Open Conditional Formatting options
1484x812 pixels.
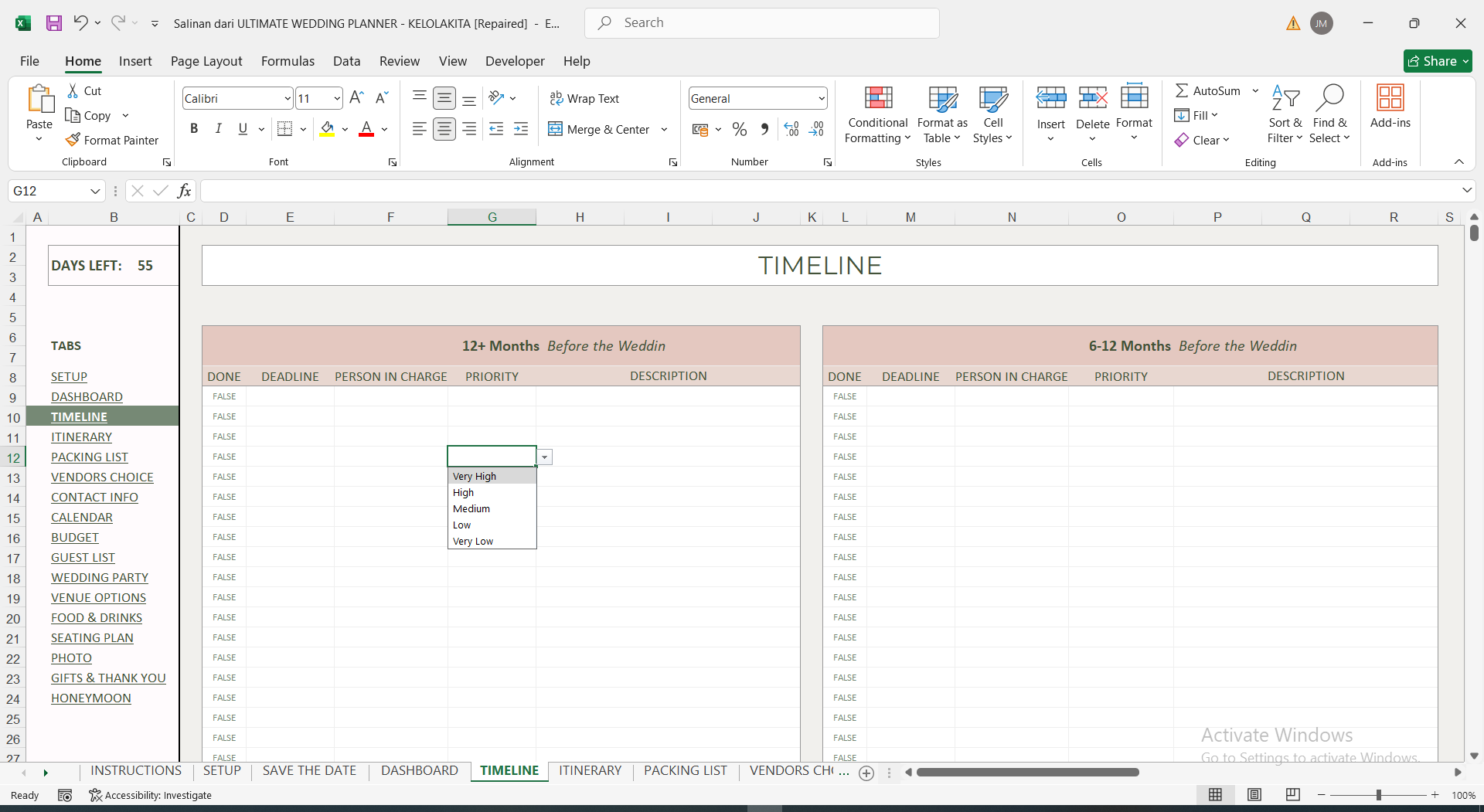[x=878, y=114]
